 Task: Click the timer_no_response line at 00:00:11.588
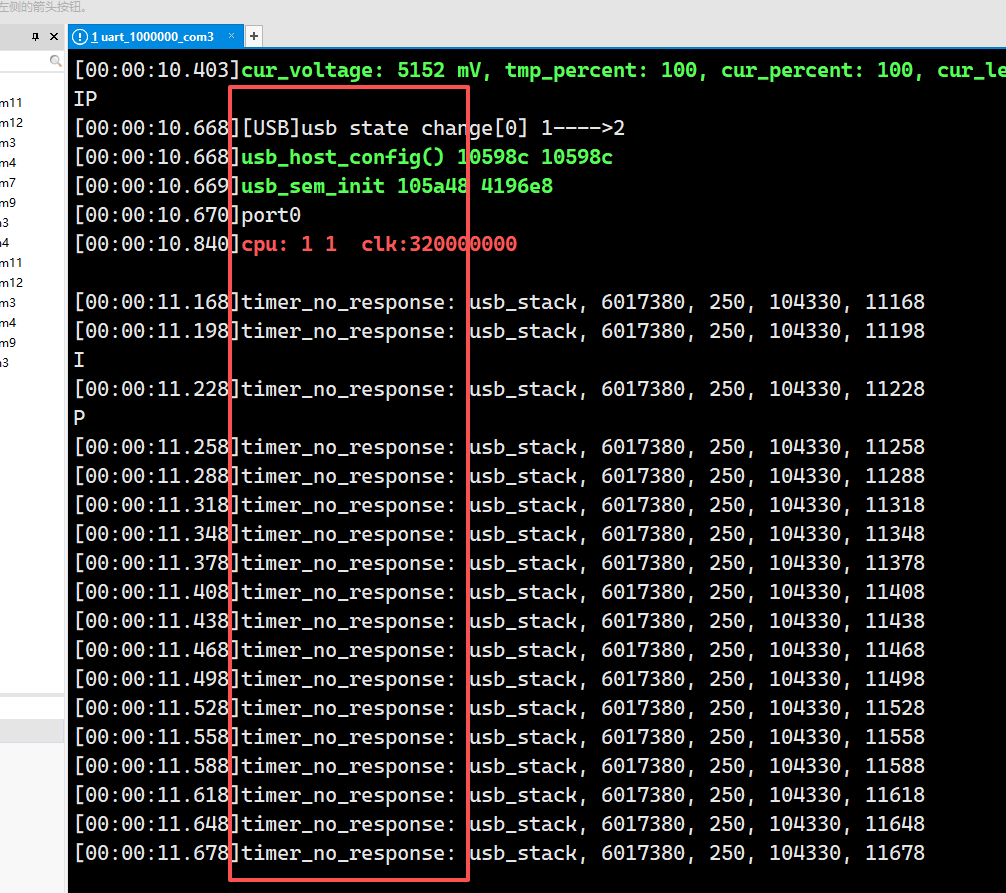click(500, 766)
